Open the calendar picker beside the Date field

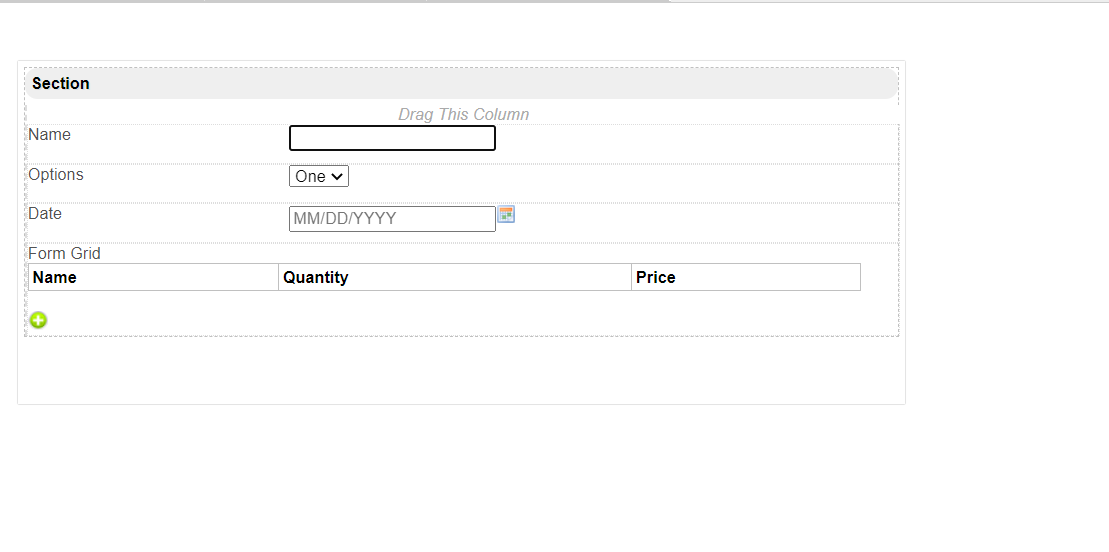coord(506,214)
